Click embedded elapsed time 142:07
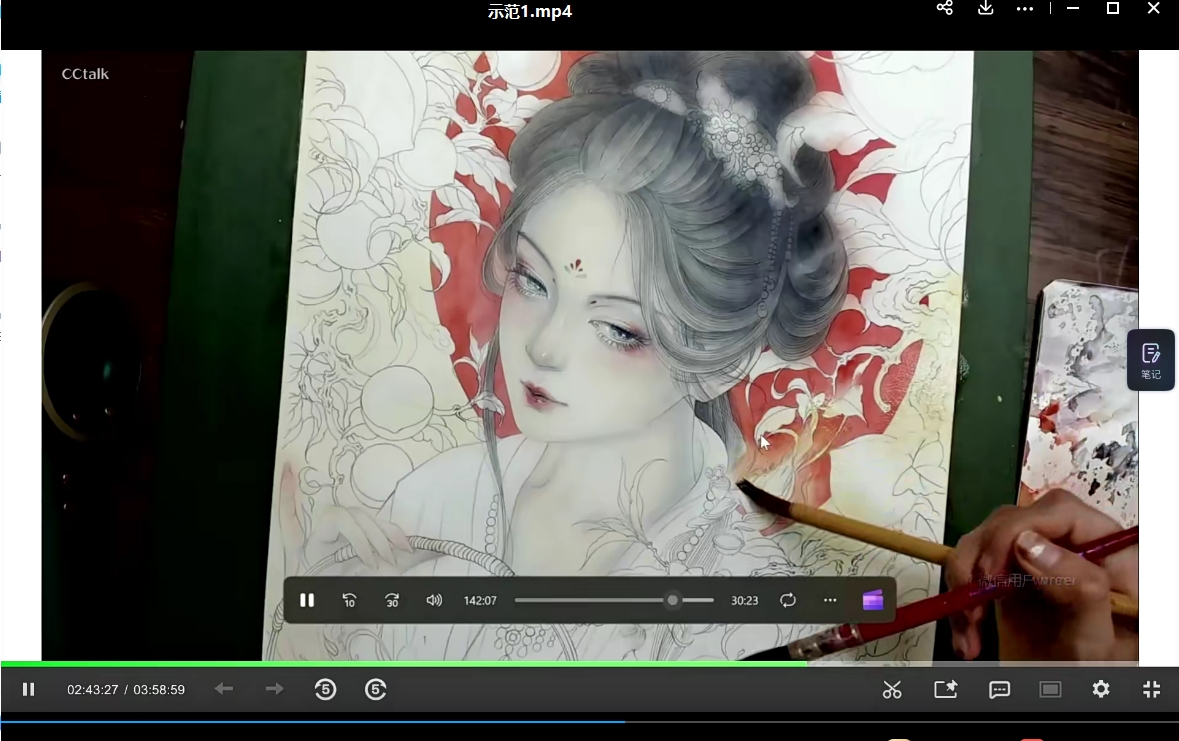1179x741 pixels. point(480,600)
